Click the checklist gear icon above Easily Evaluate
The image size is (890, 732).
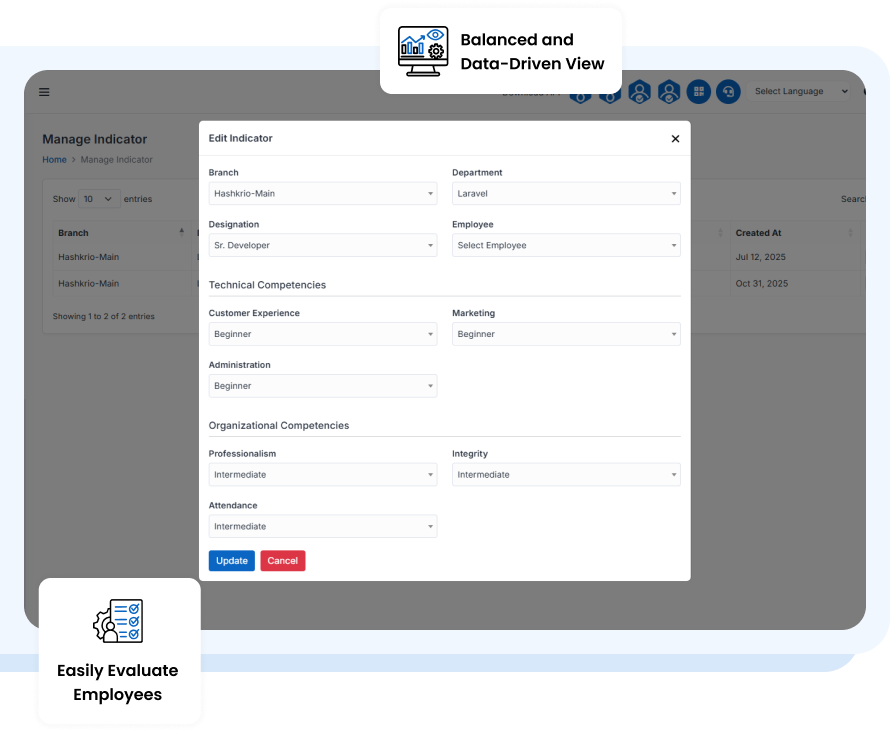click(x=118, y=621)
